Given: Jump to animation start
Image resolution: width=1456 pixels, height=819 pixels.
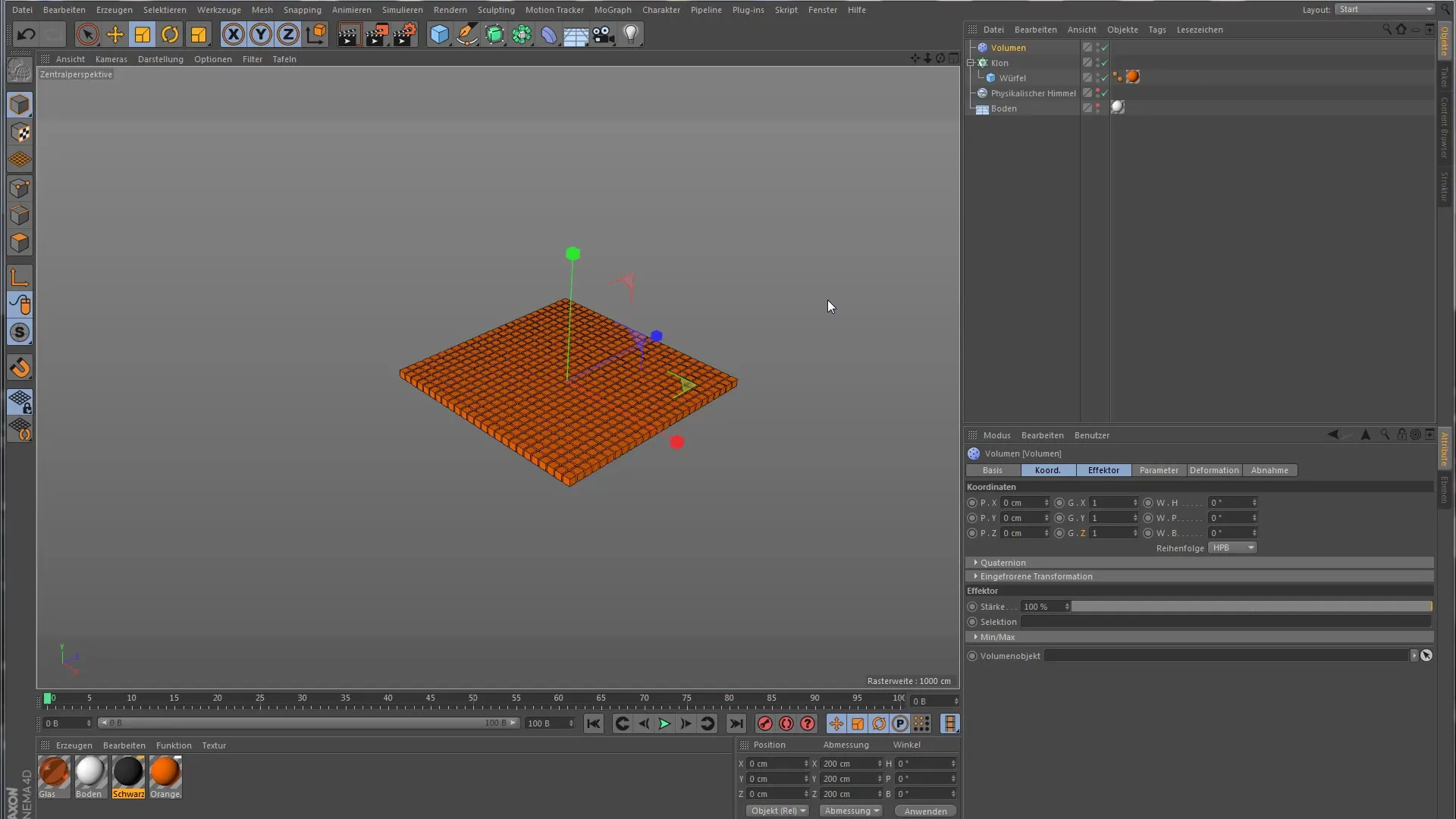Looking at the screenshot, I should [594, 723].
